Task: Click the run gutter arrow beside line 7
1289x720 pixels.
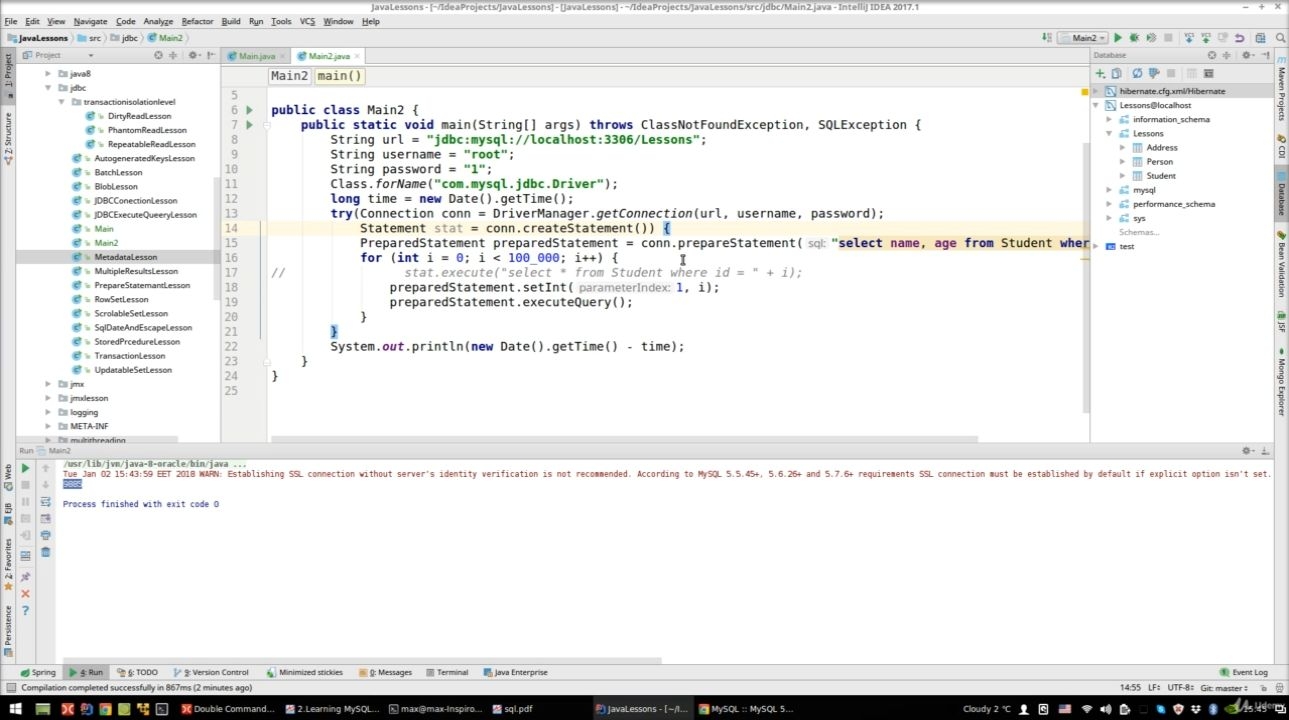Action: coord(249,125)
